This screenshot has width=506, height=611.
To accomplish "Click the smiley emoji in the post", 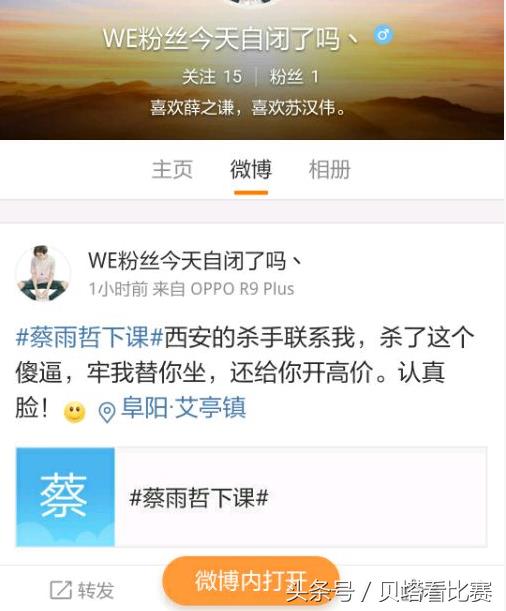I will pyautogui.click(x=75, y=411).
